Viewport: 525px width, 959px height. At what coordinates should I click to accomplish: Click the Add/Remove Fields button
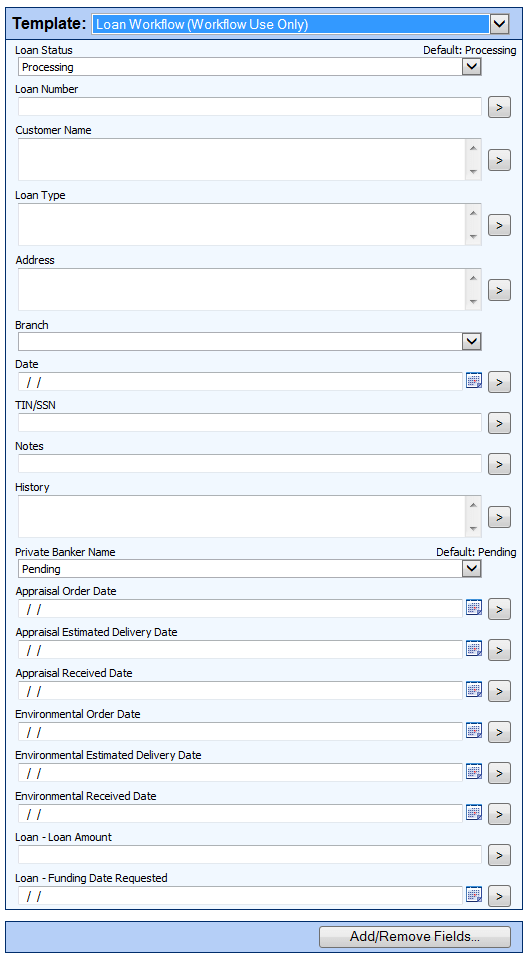pos(414,936)
